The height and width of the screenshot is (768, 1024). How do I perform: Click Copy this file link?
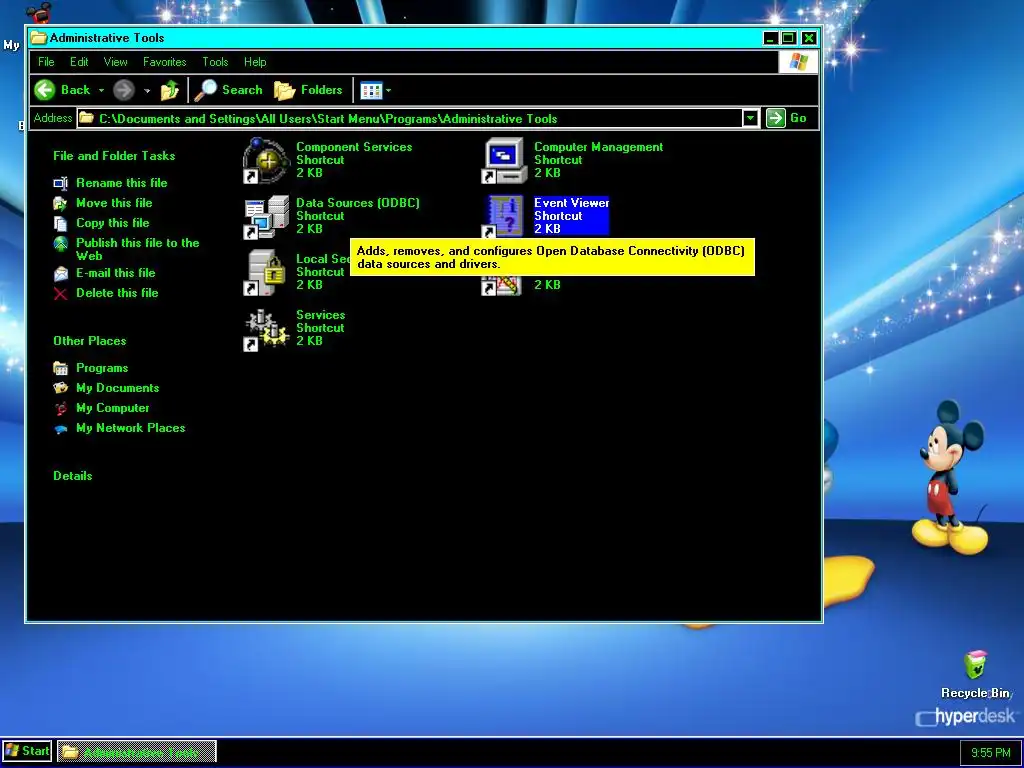click(x=112, y=223)
